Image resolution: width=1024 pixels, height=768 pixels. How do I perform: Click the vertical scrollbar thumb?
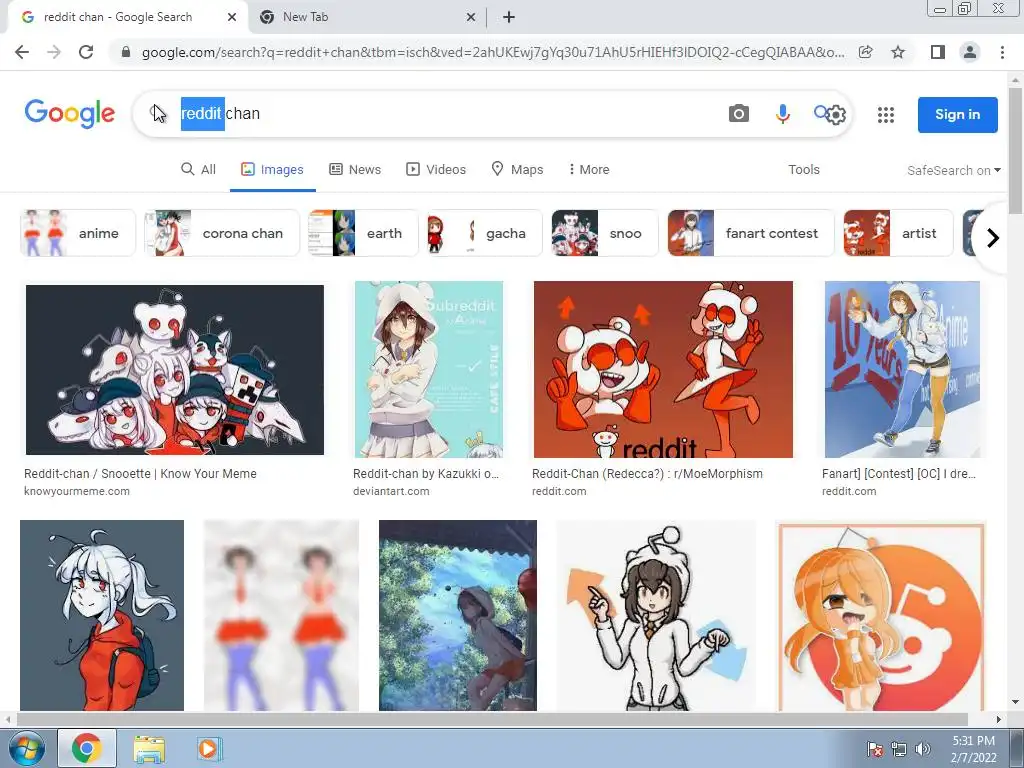[x=1015, y=150]
